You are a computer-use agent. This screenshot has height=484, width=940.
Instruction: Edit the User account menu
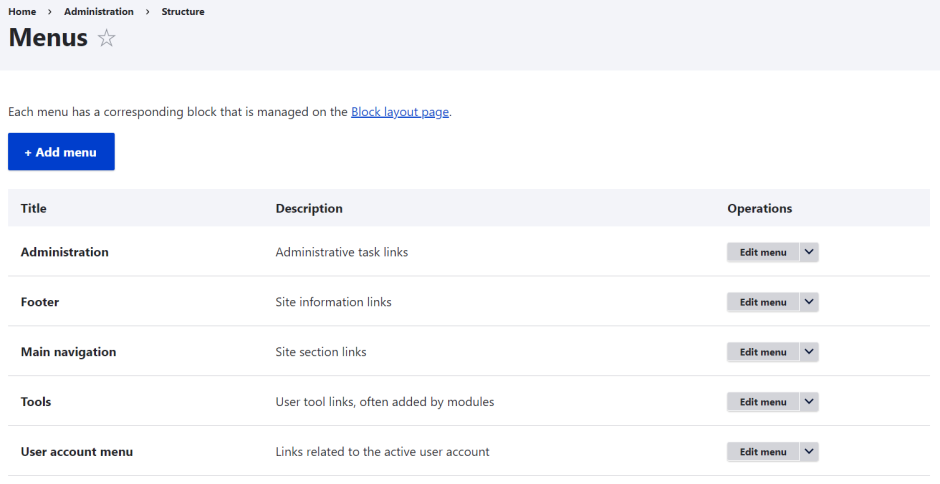click(x=762, y=452)
